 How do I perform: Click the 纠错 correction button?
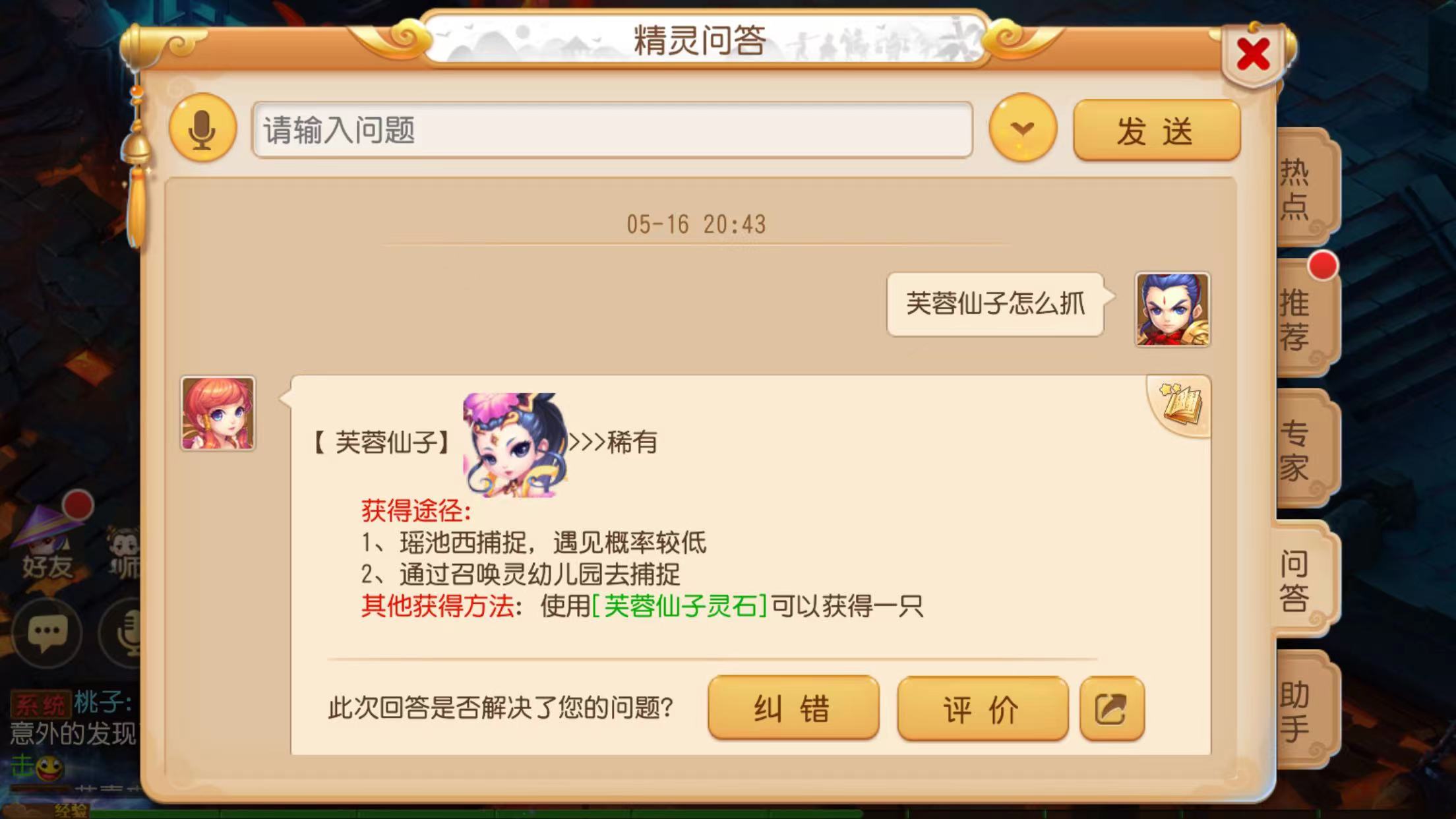pos(793,708)
